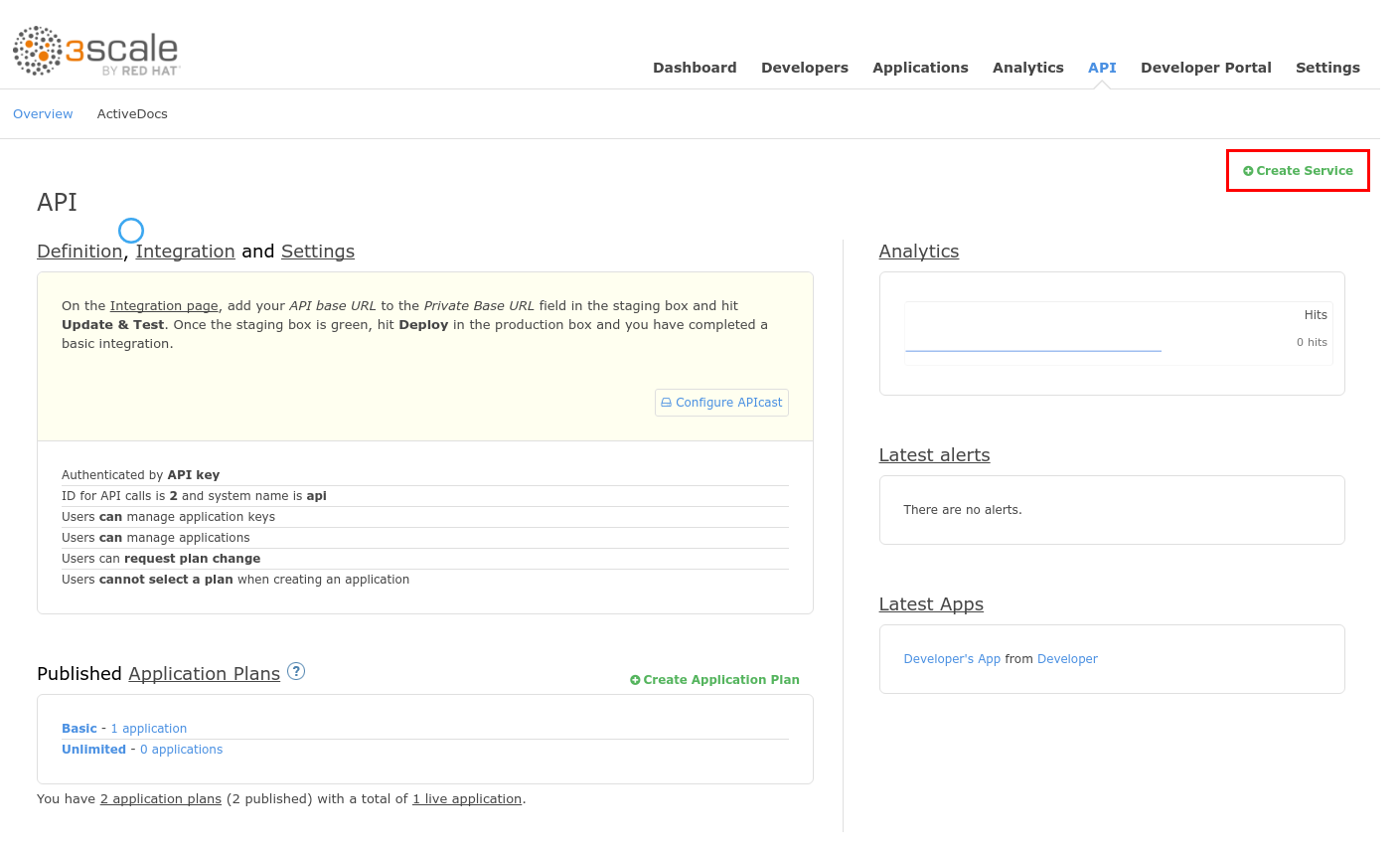
Task: Open the Definition heading link
Action: [79, 252]
